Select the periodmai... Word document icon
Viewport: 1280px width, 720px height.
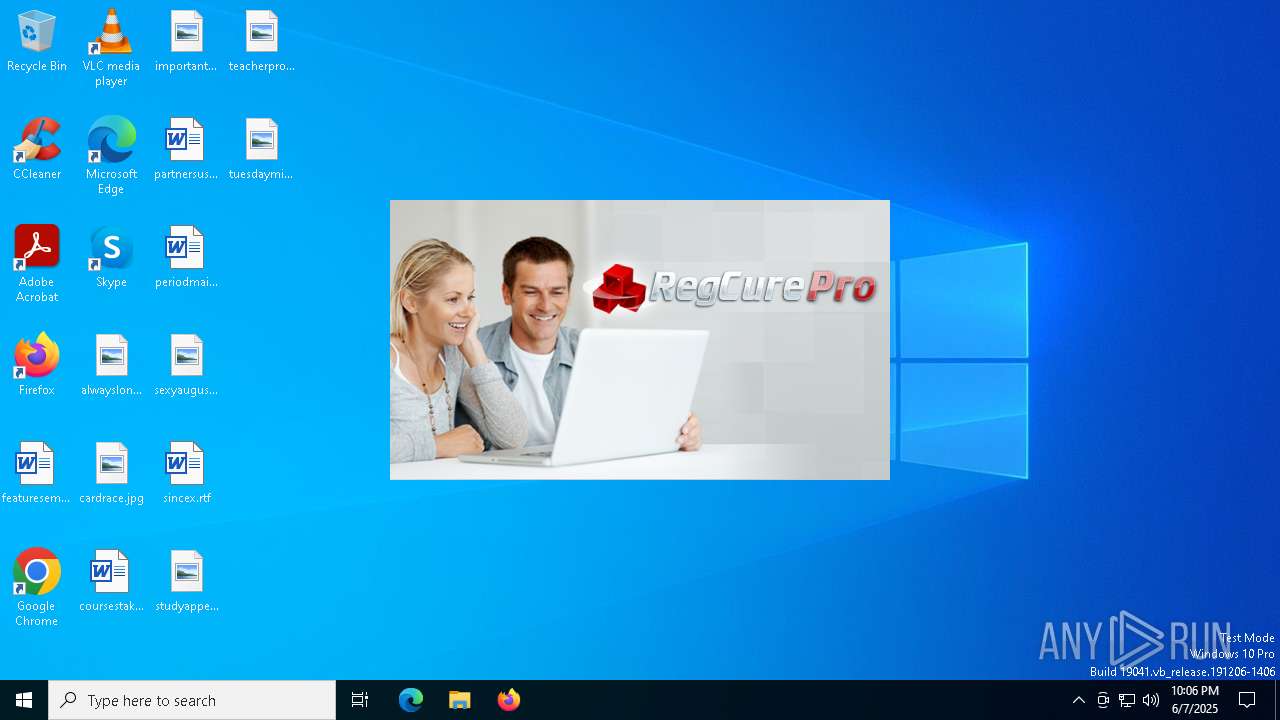pyautogui.click(x=186, y=258)
